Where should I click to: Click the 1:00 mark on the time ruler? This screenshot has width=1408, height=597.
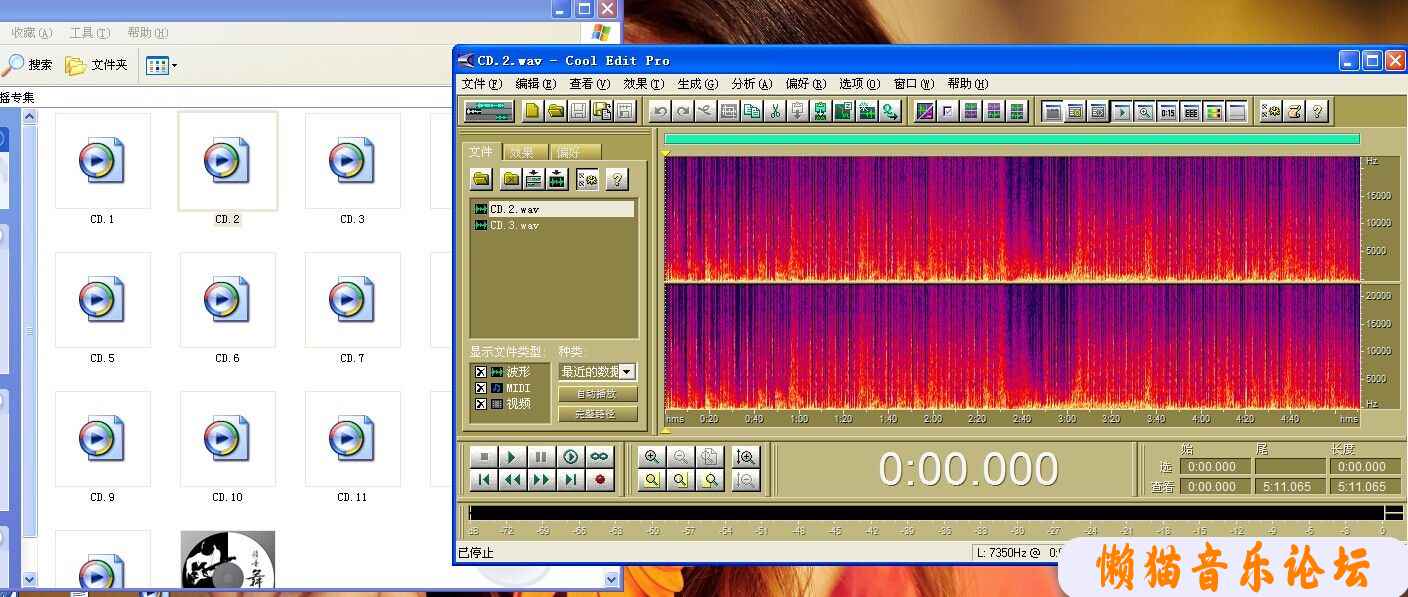point(798,419)
